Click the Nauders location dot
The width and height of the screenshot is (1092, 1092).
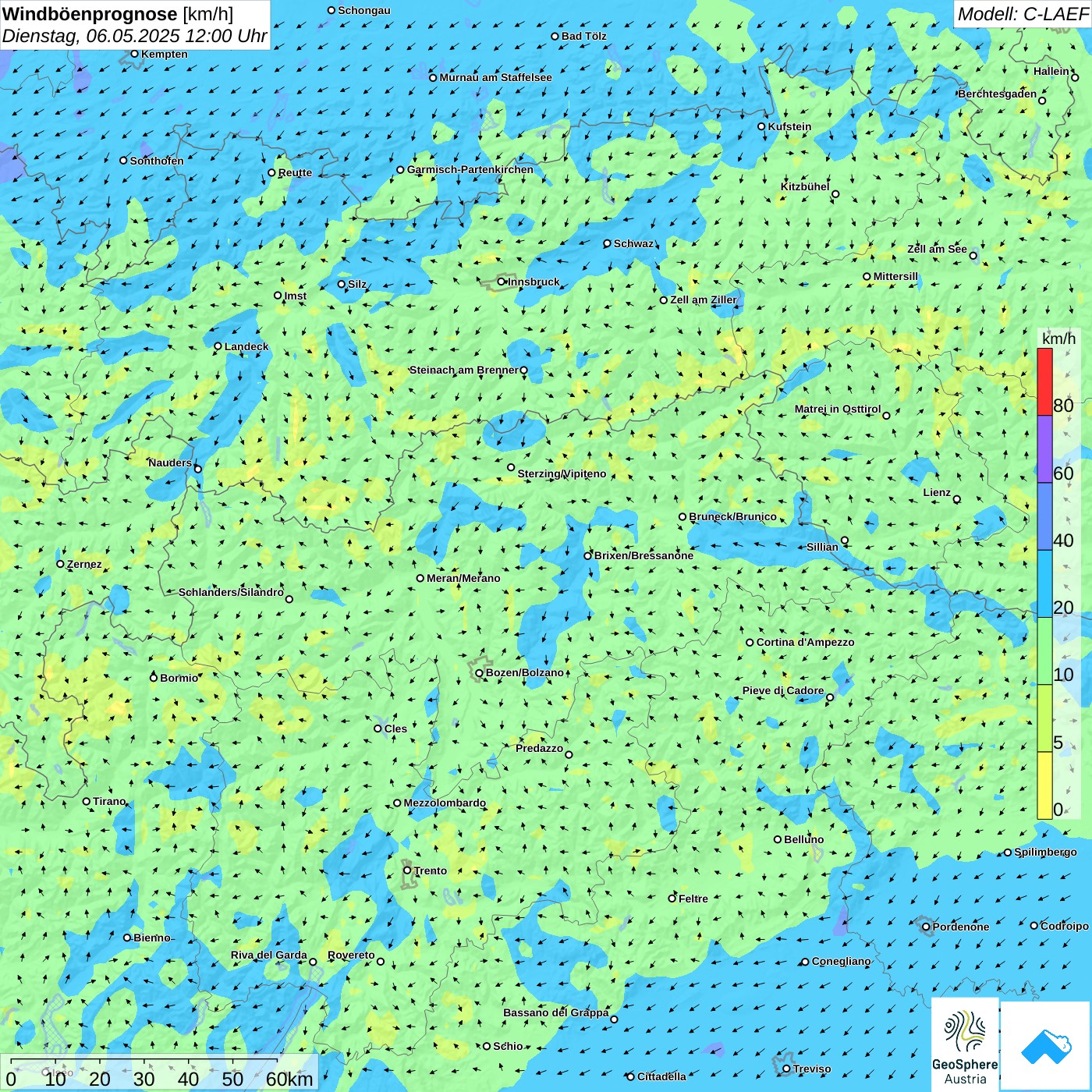tap(198, 469)
